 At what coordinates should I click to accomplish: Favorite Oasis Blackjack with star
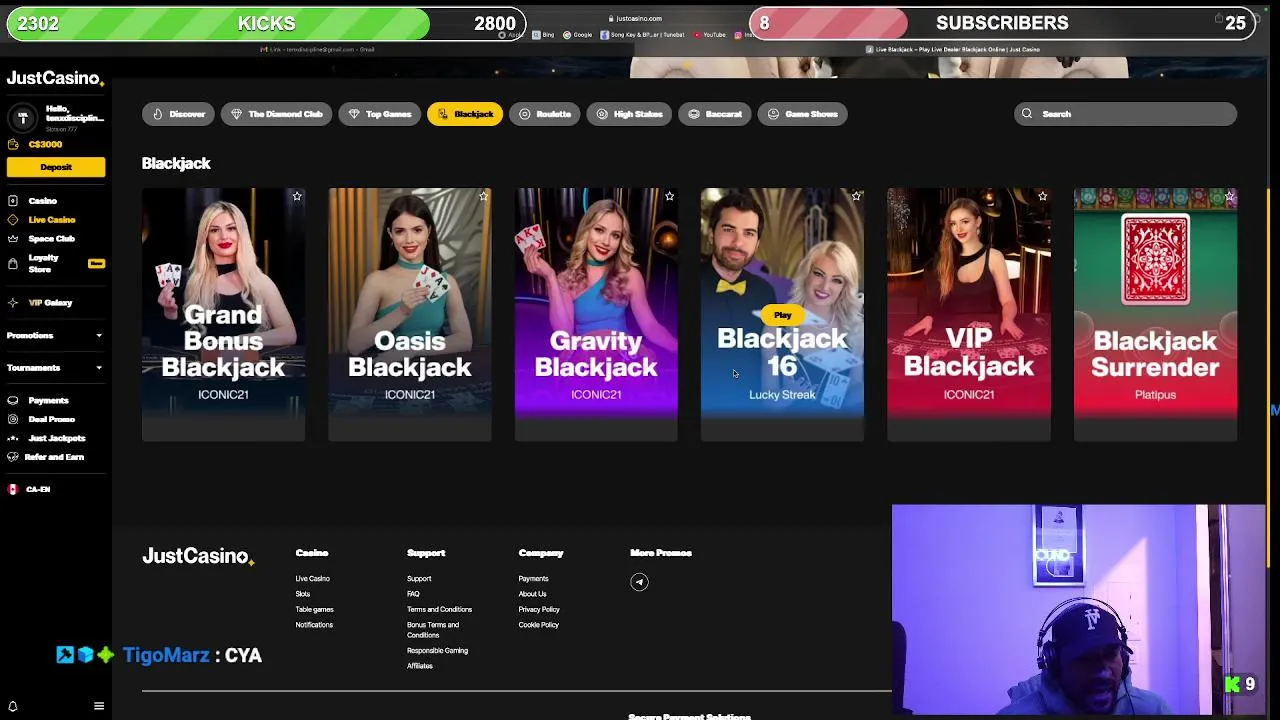tap(483, 197)
